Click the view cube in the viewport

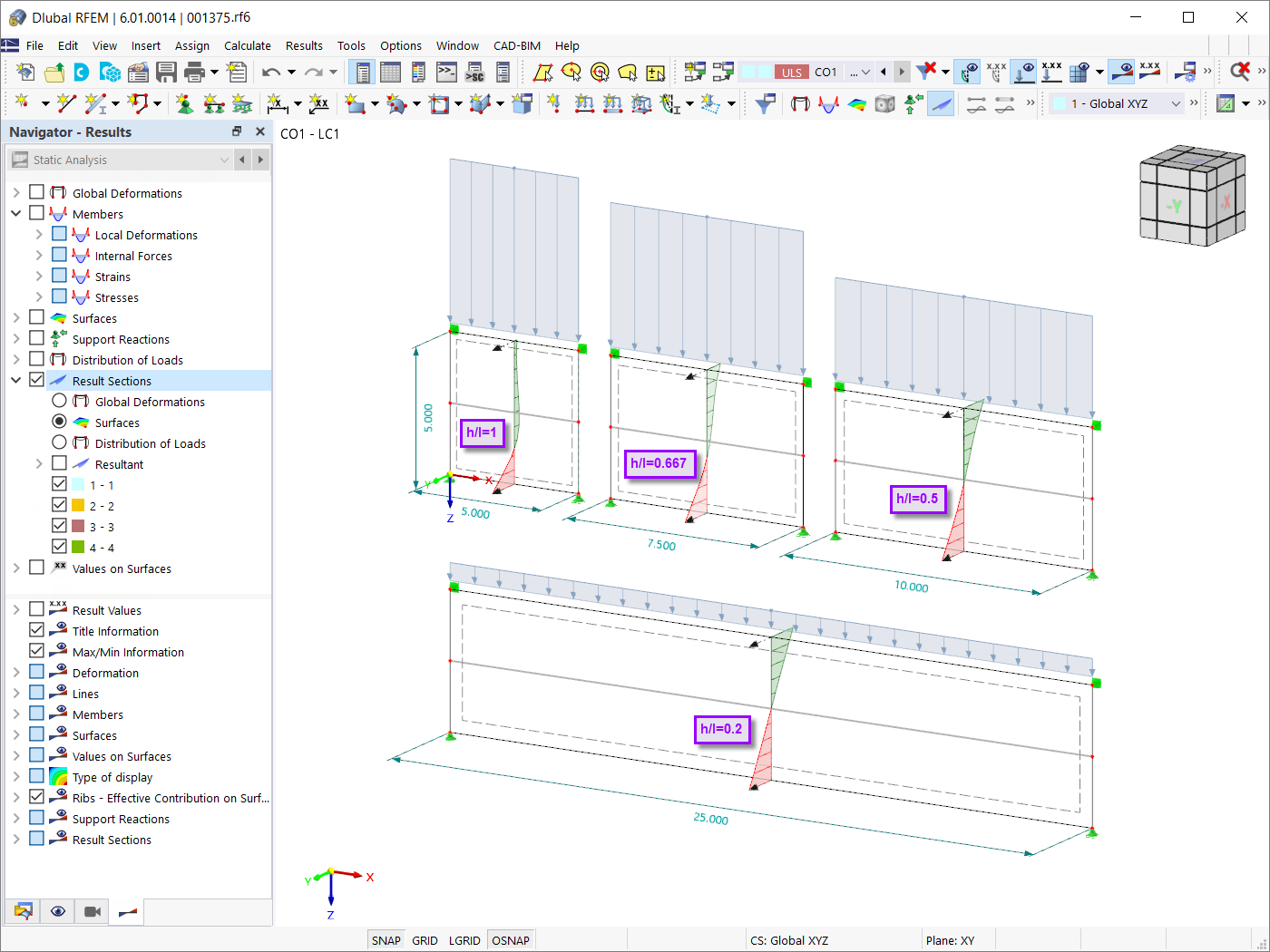[x=1192, y=195]
